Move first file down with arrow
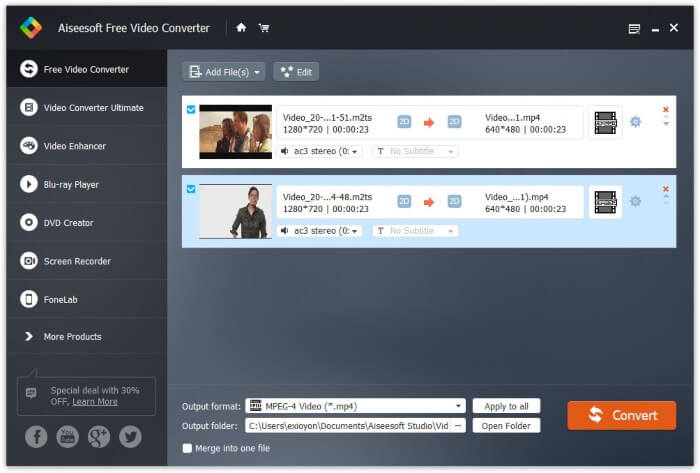The width and height of the screenshot is (700, 473). point(666,124)
